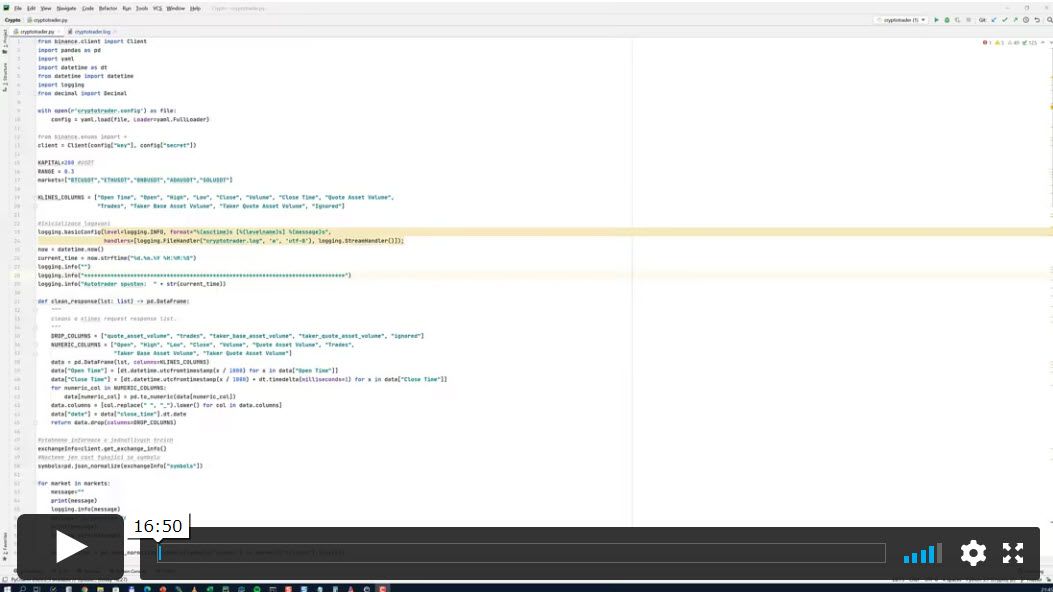
Task: Show Git history clock icon
Action: click(x=1024, y=19)
